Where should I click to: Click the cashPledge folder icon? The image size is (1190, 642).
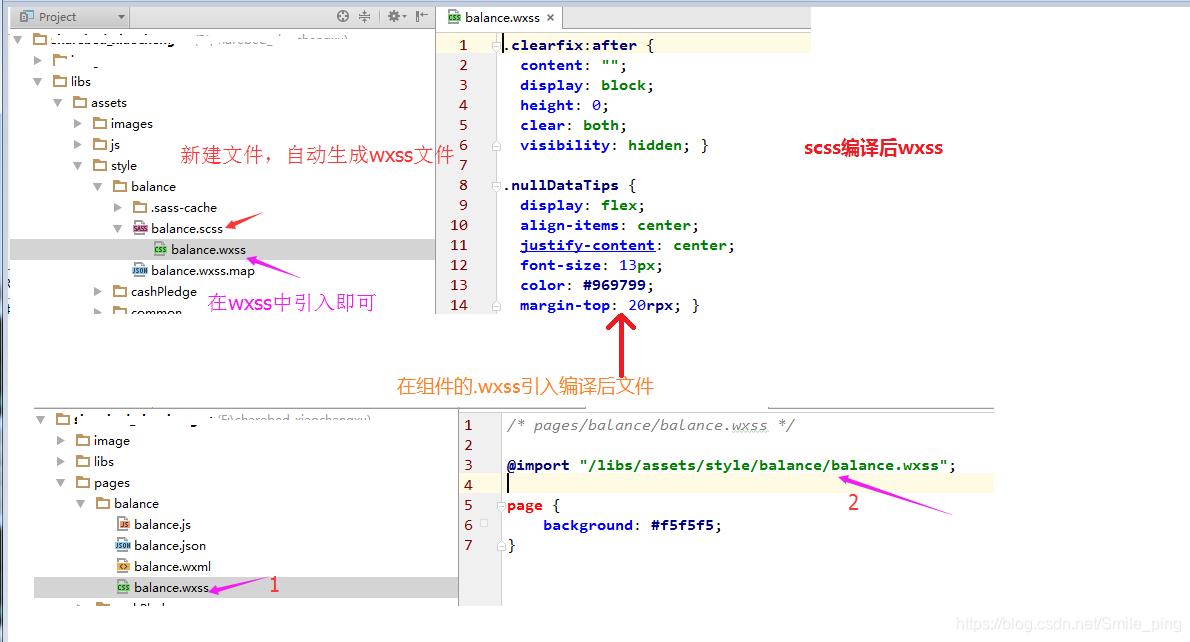tap(120, 291)
